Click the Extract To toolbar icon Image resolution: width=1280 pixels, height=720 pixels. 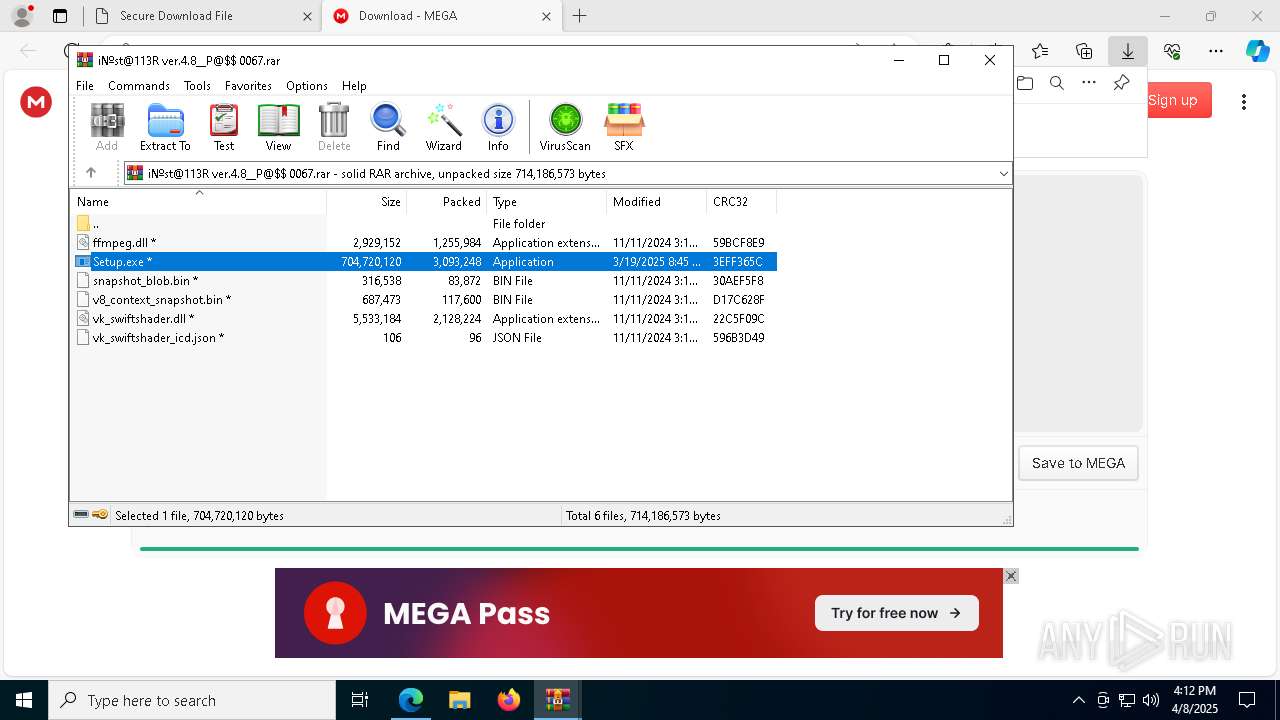point(165,127)
